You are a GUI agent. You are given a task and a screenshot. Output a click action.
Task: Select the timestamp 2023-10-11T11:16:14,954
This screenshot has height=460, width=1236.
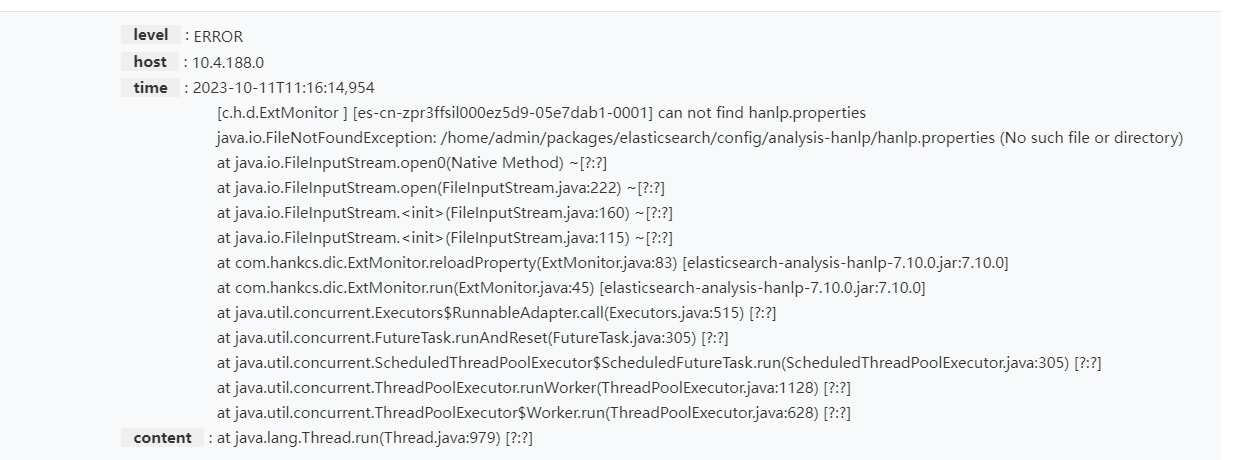click(x=284, y=88)
